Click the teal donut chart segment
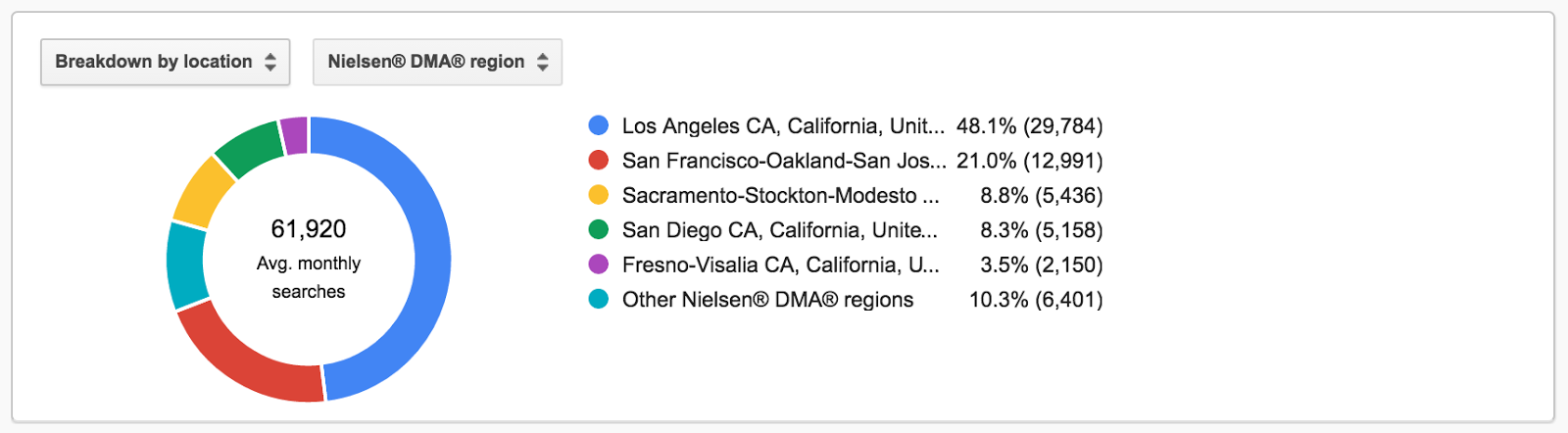This screenshot has width=1568, height=433. click(186, 266)
